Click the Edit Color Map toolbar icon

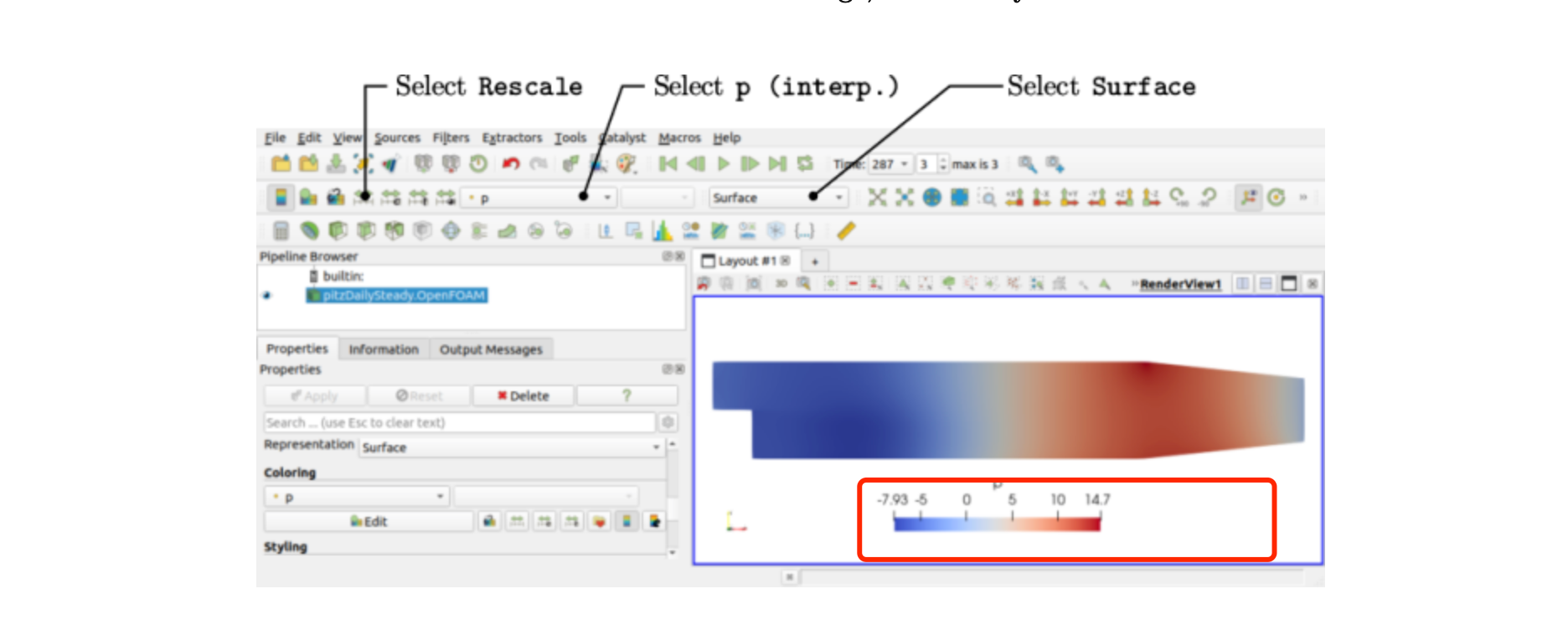(x=308, y=198)
